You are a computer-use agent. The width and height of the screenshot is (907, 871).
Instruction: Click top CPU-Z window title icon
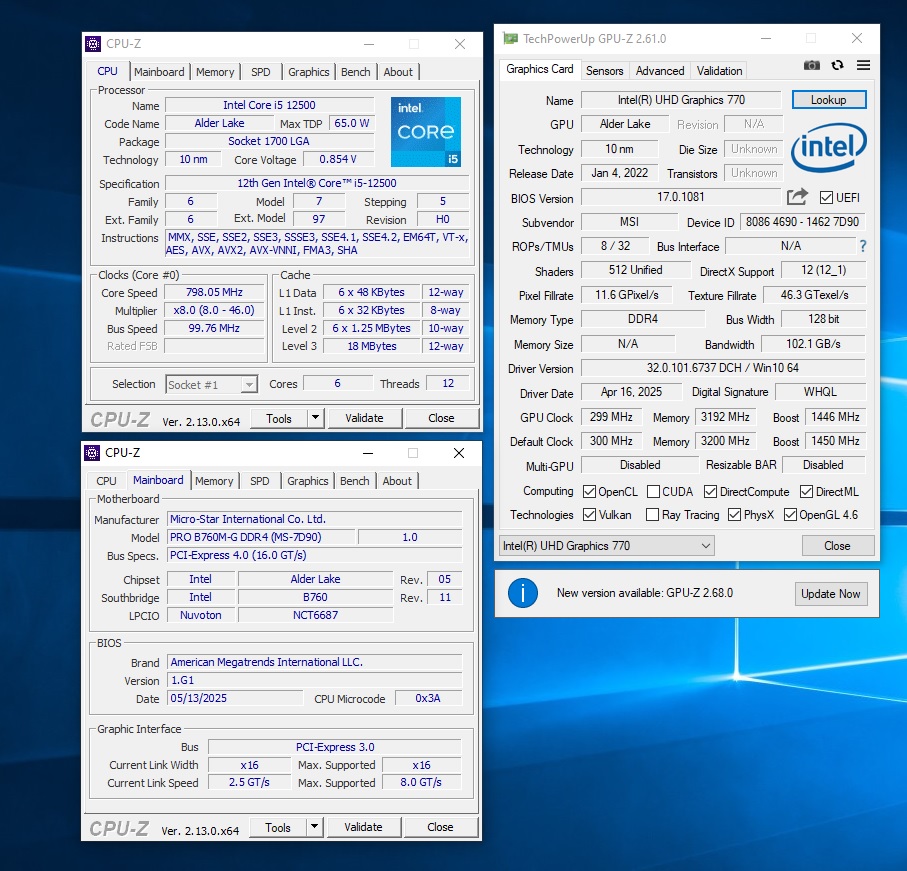point(93,44)
